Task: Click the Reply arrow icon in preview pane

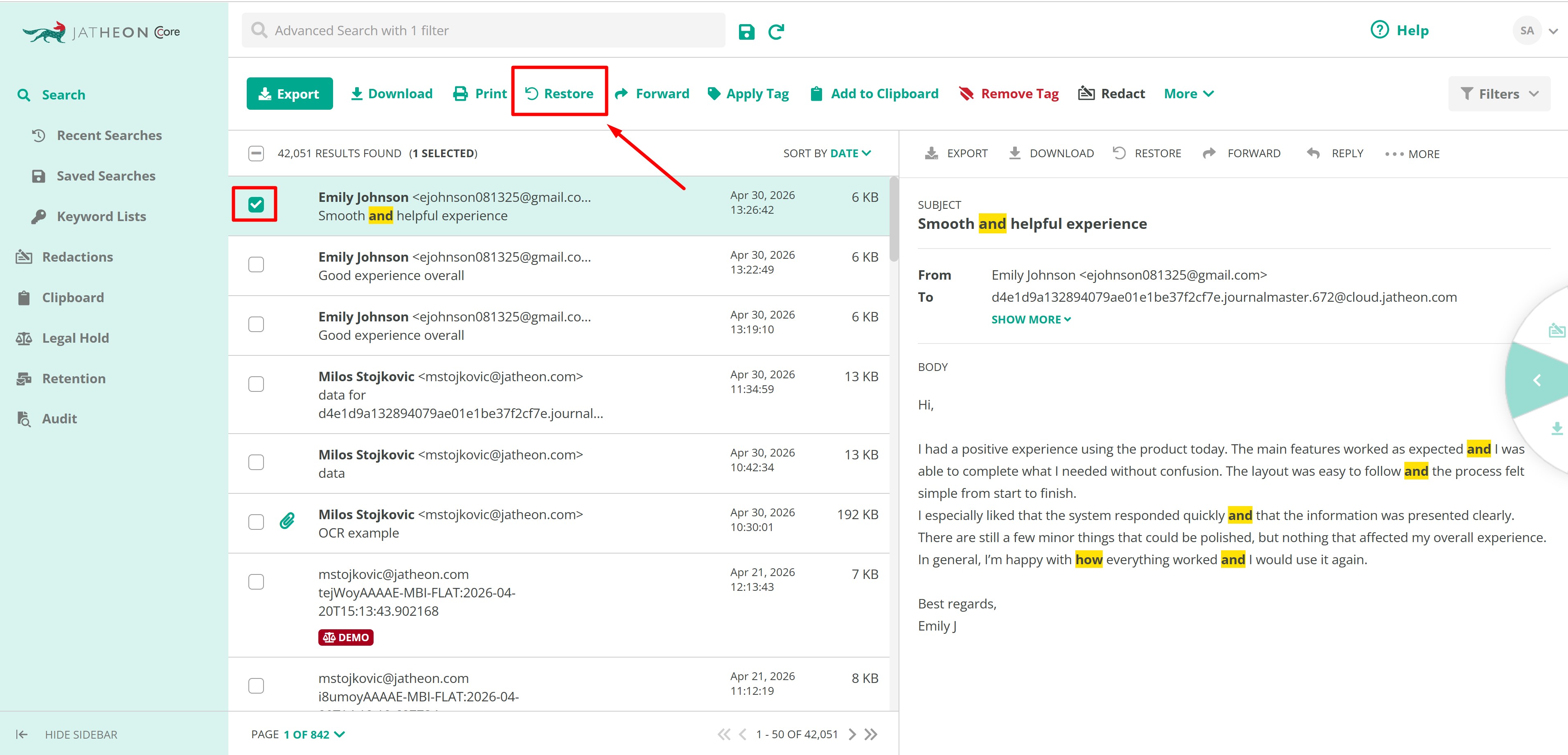Action: (1313, 154)
